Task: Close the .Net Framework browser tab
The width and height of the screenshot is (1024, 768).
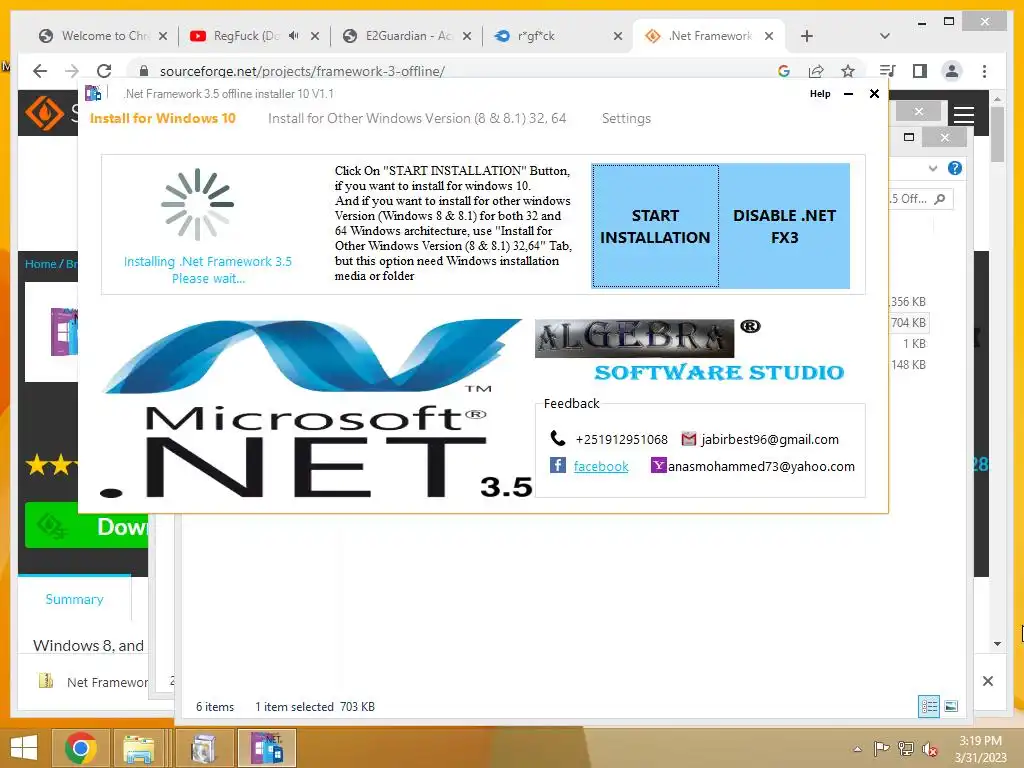Action: pyautogui.click(x=769, y=36)
